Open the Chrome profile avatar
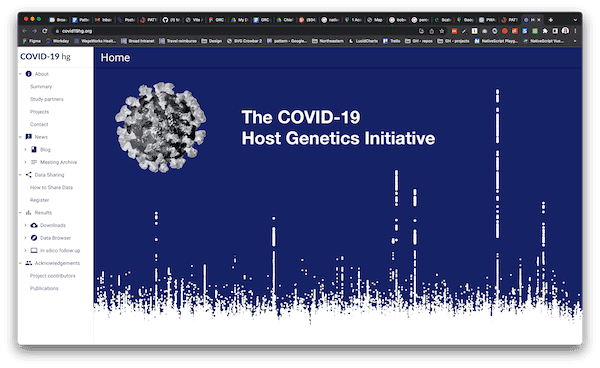The height and width of the screenshot is (368, 600). pos(565,31)
